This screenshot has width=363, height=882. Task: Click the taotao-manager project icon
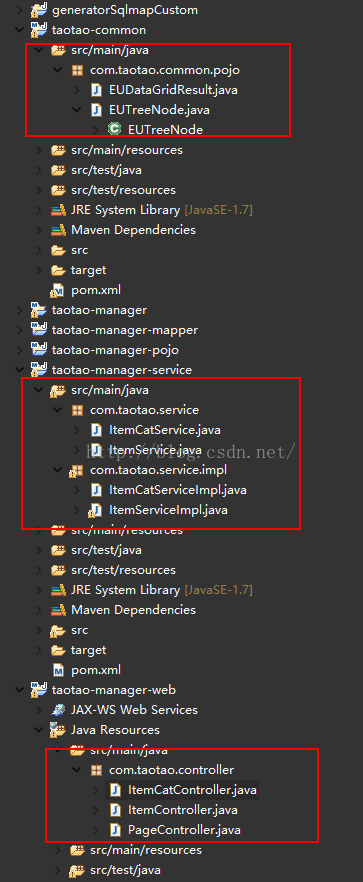point(39,310)
